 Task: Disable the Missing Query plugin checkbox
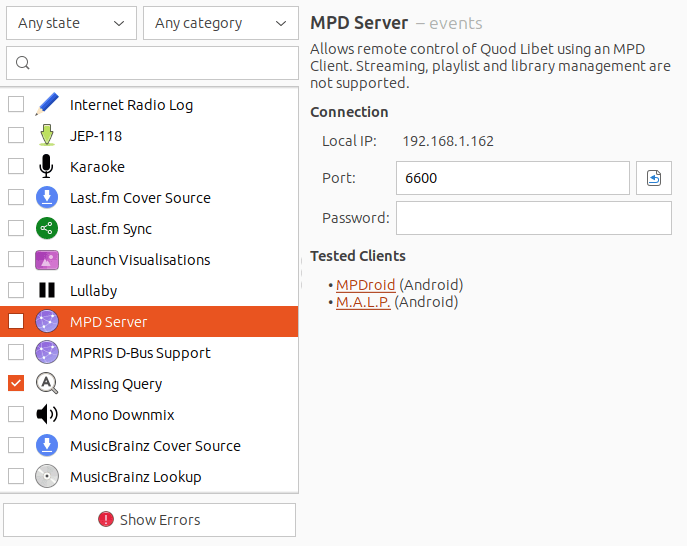coord(16,383)
